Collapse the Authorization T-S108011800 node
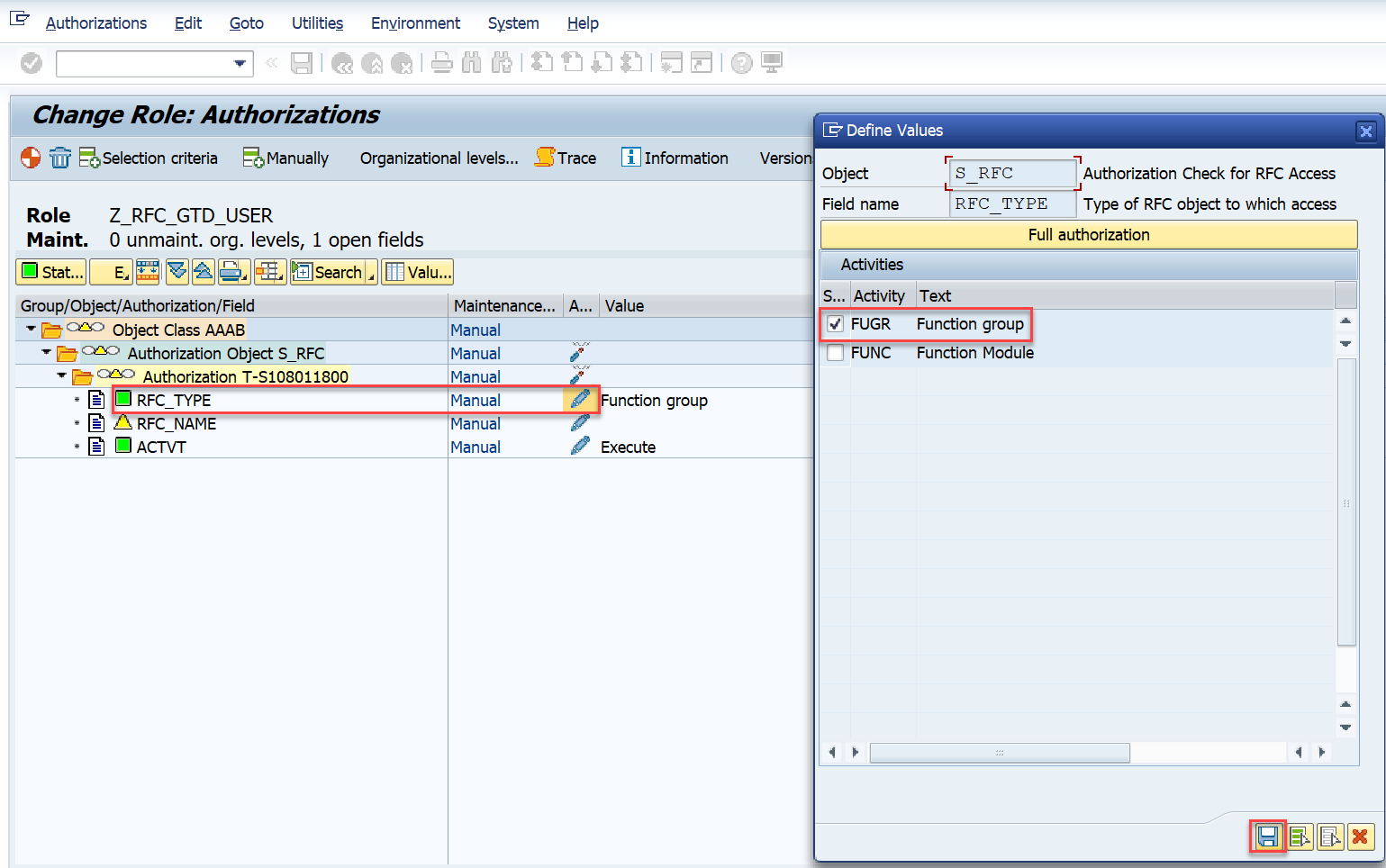1386x868 pixels. coord(62,376)
